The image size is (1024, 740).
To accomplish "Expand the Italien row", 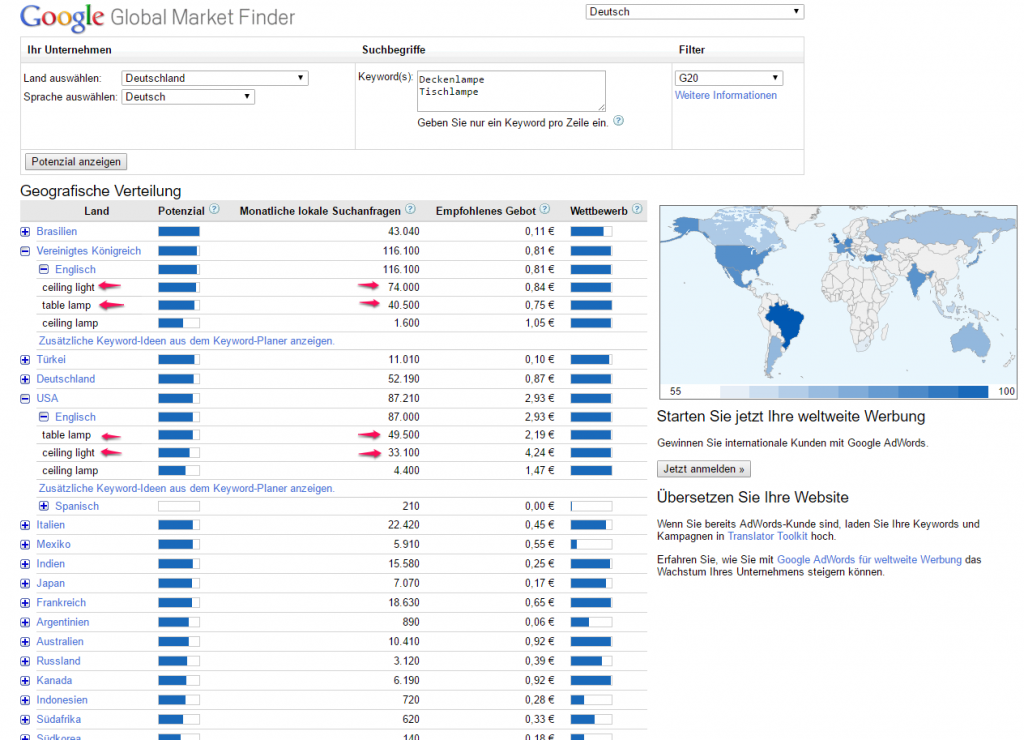I will 25,525.
